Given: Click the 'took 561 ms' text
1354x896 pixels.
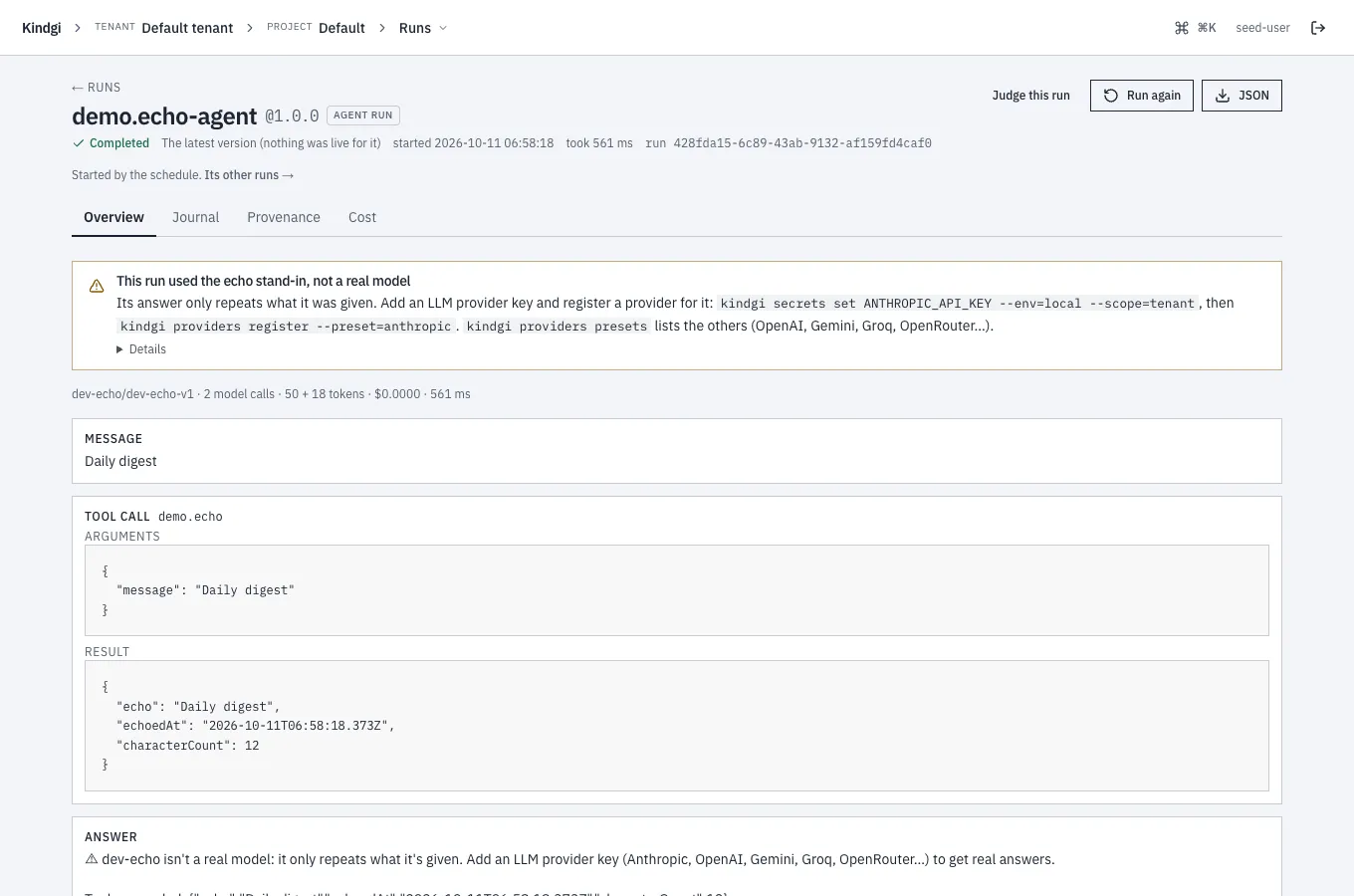Looking at the screenshot, I should pyautogui.click(x=599, y=143).
